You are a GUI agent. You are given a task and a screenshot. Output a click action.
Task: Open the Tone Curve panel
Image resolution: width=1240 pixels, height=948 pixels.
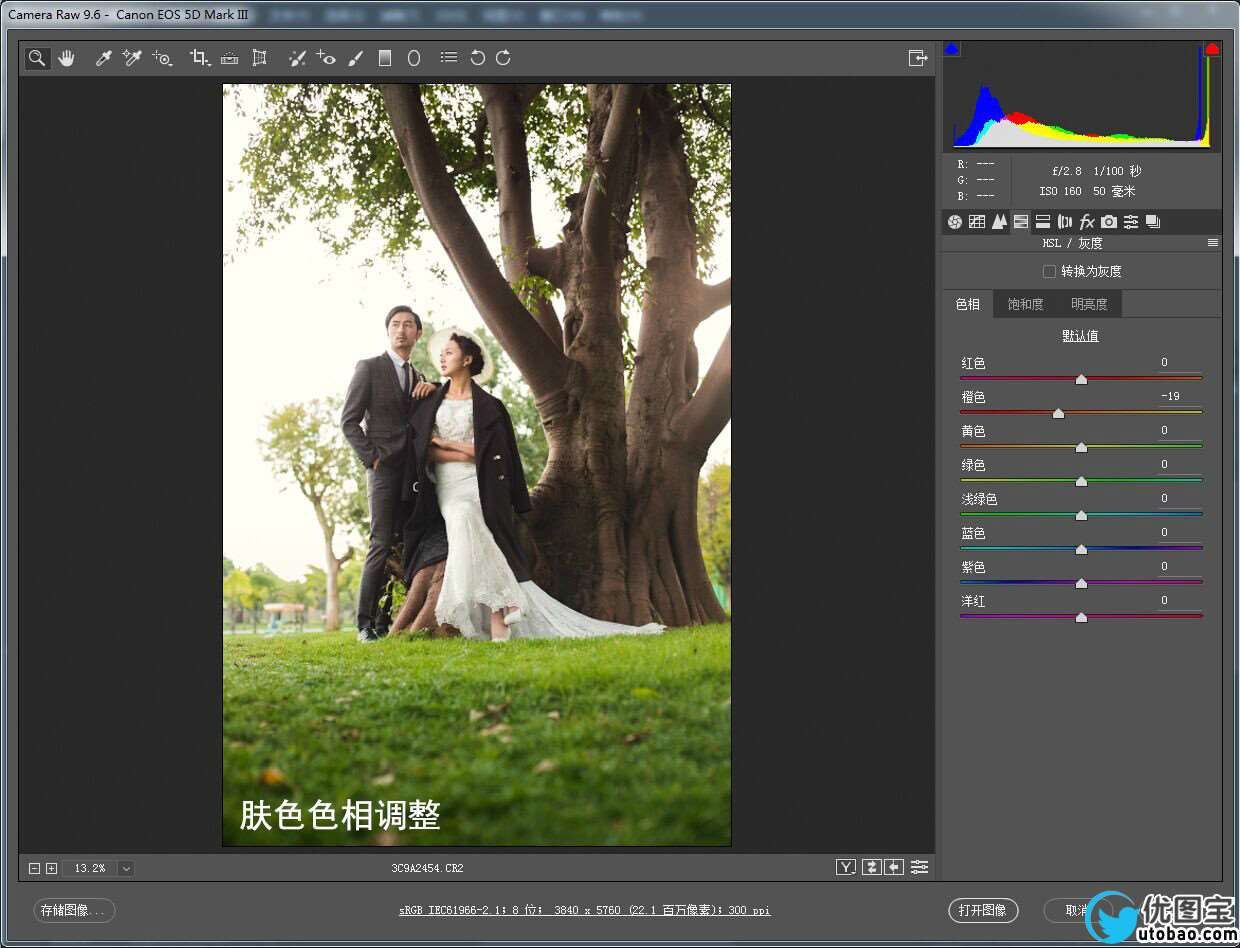click(977, 222)
